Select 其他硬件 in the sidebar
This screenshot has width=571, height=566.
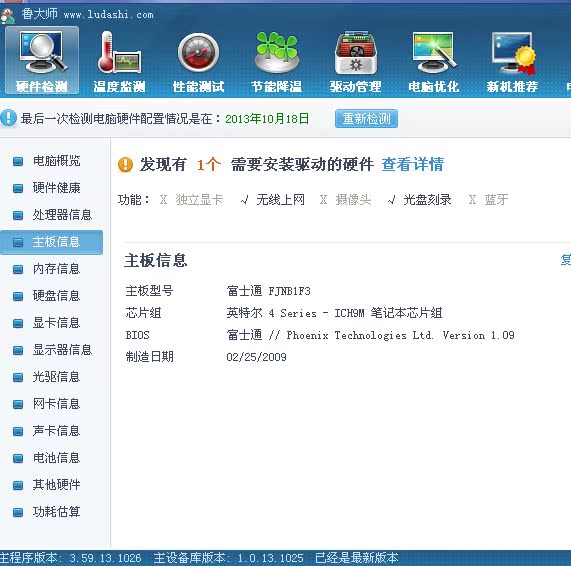(x=56, y=485)
